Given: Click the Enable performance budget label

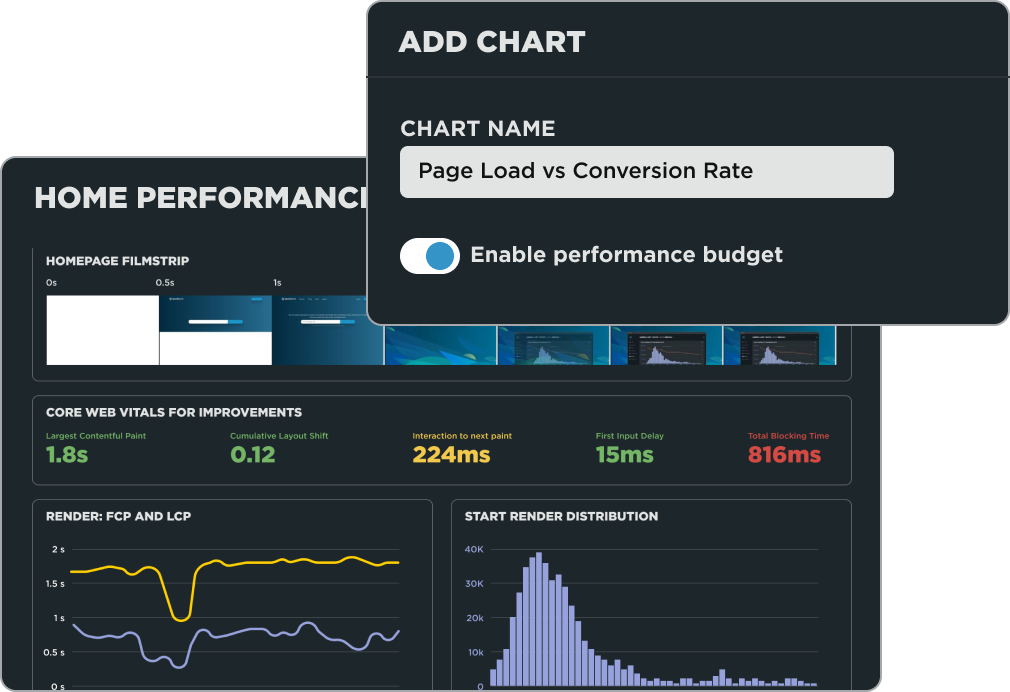Looking at the screenshot, I should (627, 255).
